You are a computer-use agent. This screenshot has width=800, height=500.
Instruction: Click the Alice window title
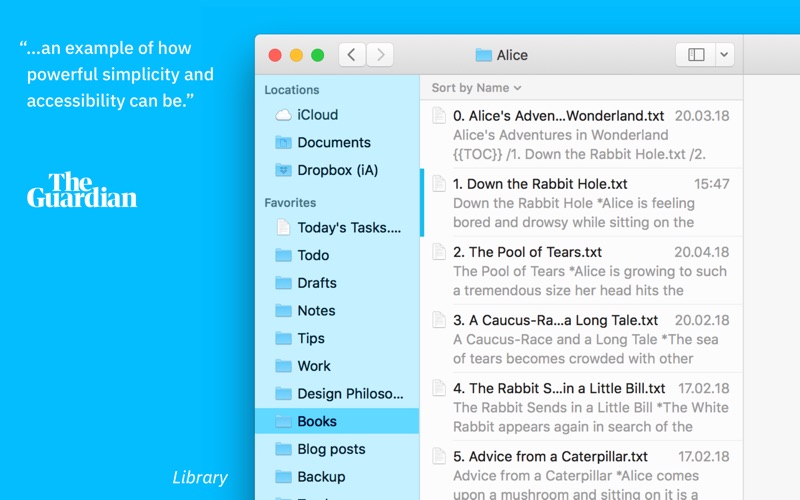pos(512,55)
